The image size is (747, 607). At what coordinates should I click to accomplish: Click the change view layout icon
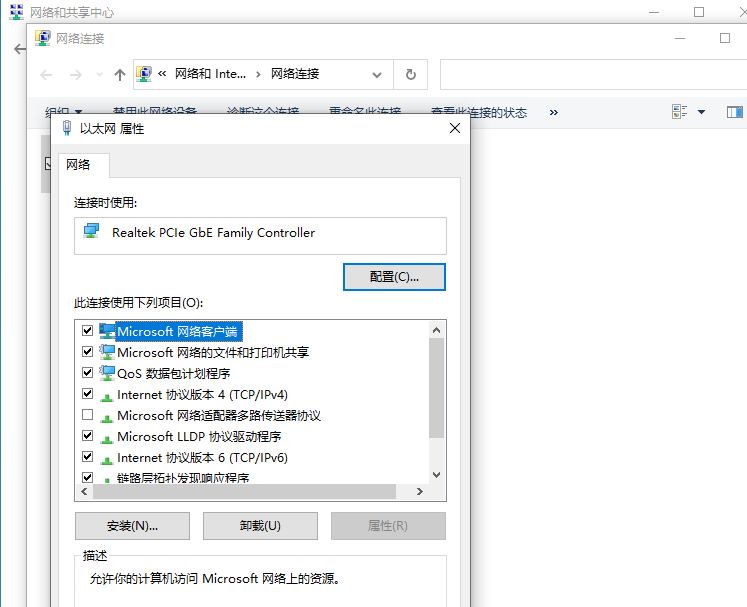(680, 112)
